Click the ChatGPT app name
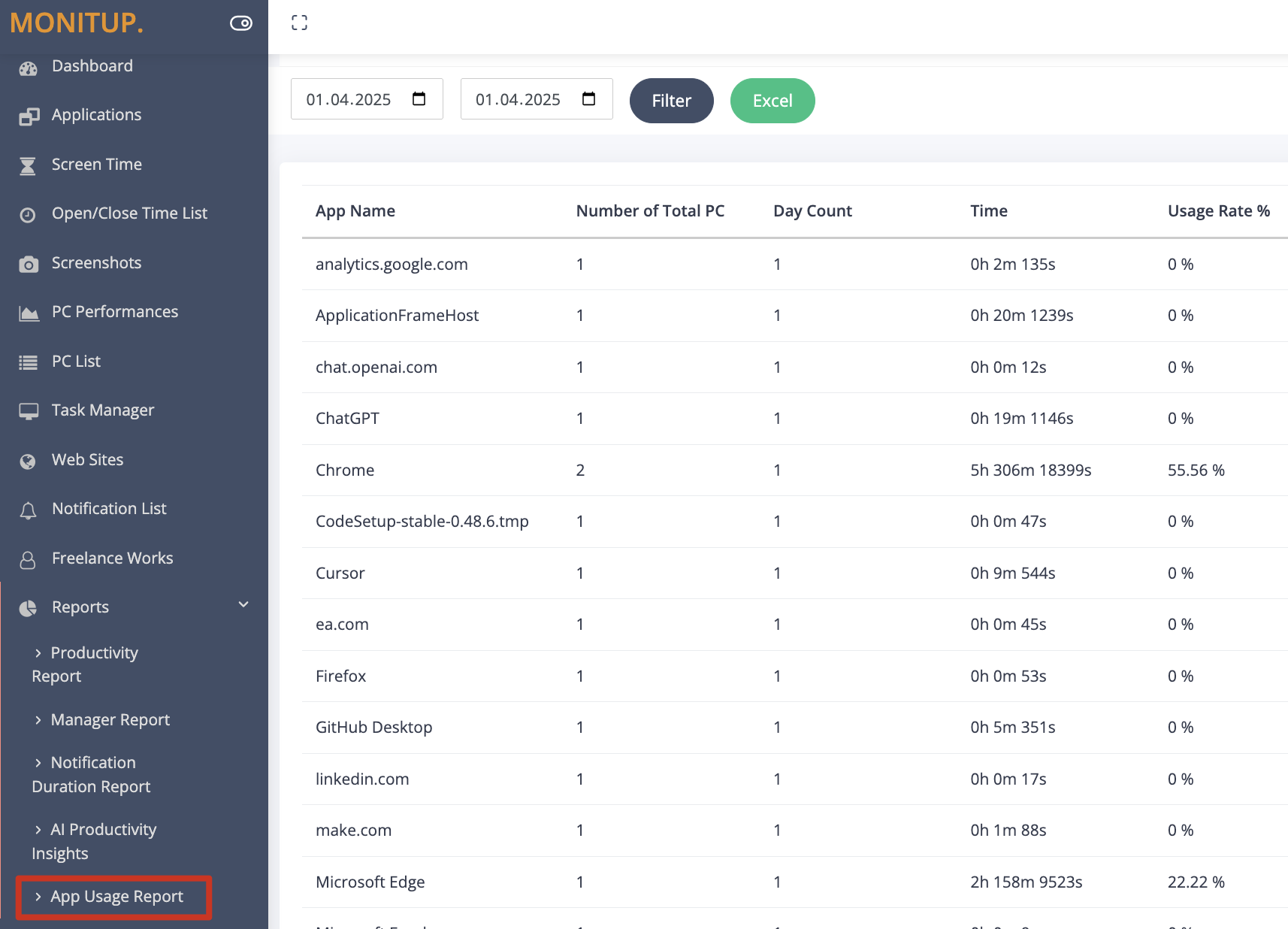Screen dimensions: 1288x929 pyautogui.click(x=347, y=419)
